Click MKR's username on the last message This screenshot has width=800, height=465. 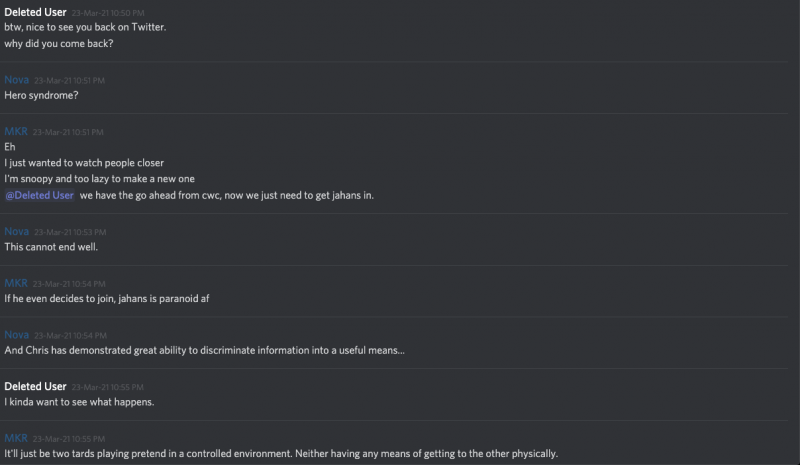[x=16, y=438]
